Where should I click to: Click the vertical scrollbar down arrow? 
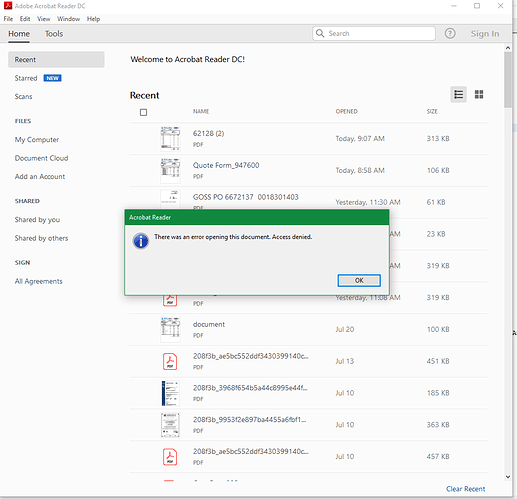click(508, 477)
